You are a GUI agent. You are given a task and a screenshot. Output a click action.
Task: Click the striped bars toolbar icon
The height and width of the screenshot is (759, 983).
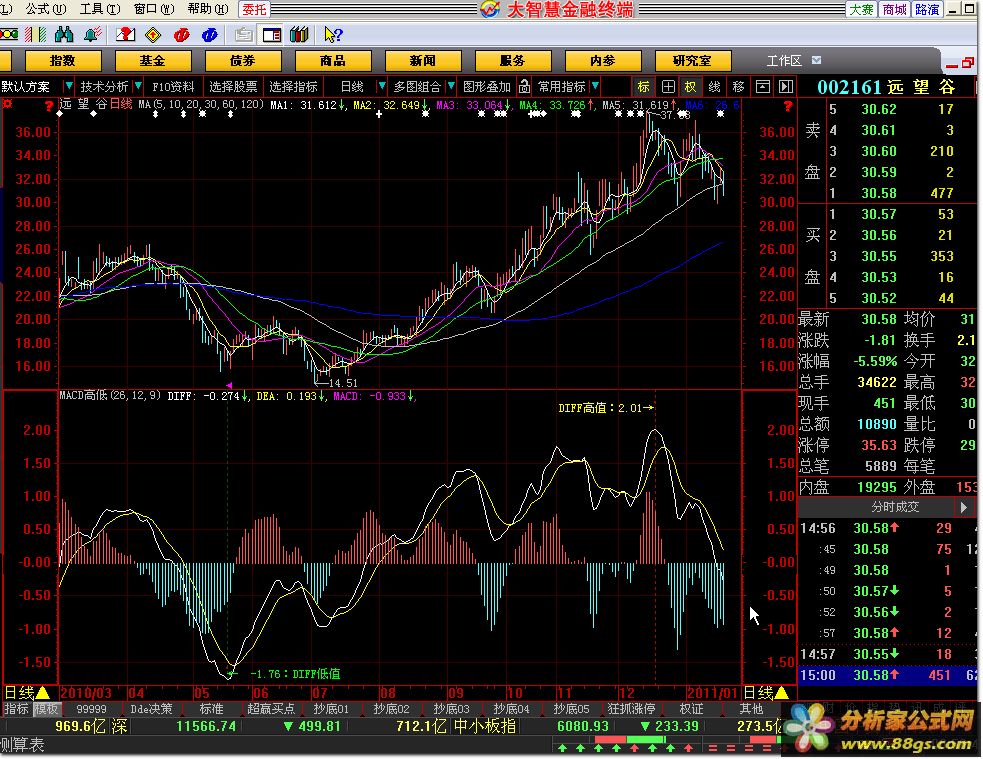tap(36, 34)
